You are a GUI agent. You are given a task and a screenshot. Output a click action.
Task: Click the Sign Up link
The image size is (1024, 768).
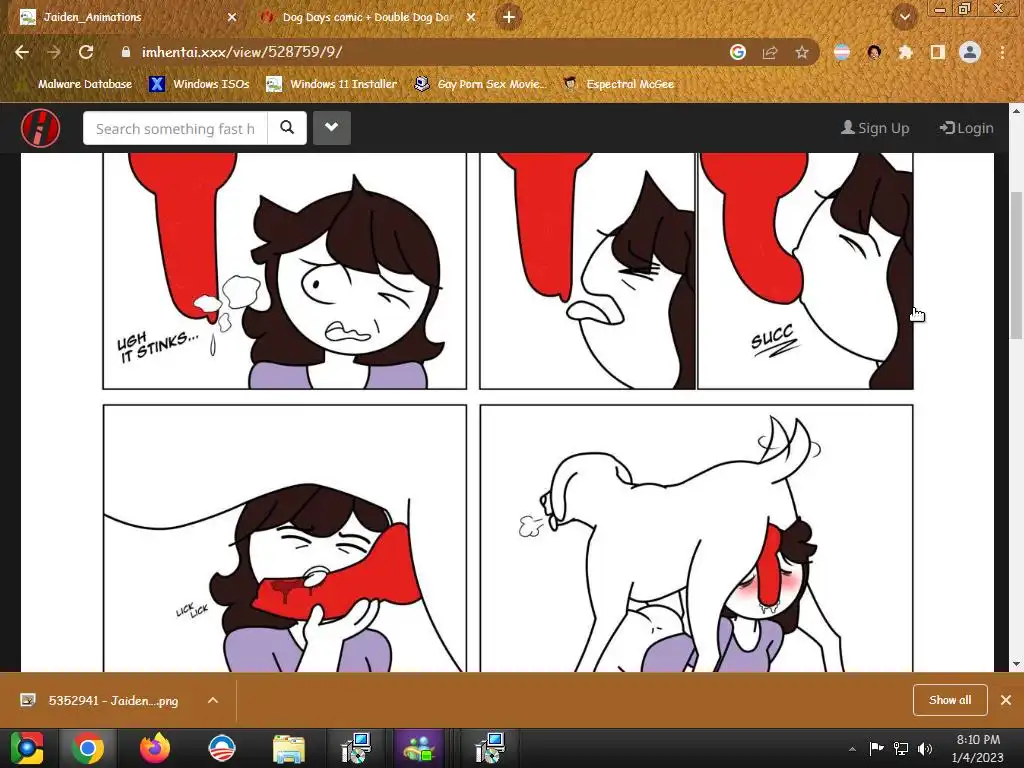point(875,128)
